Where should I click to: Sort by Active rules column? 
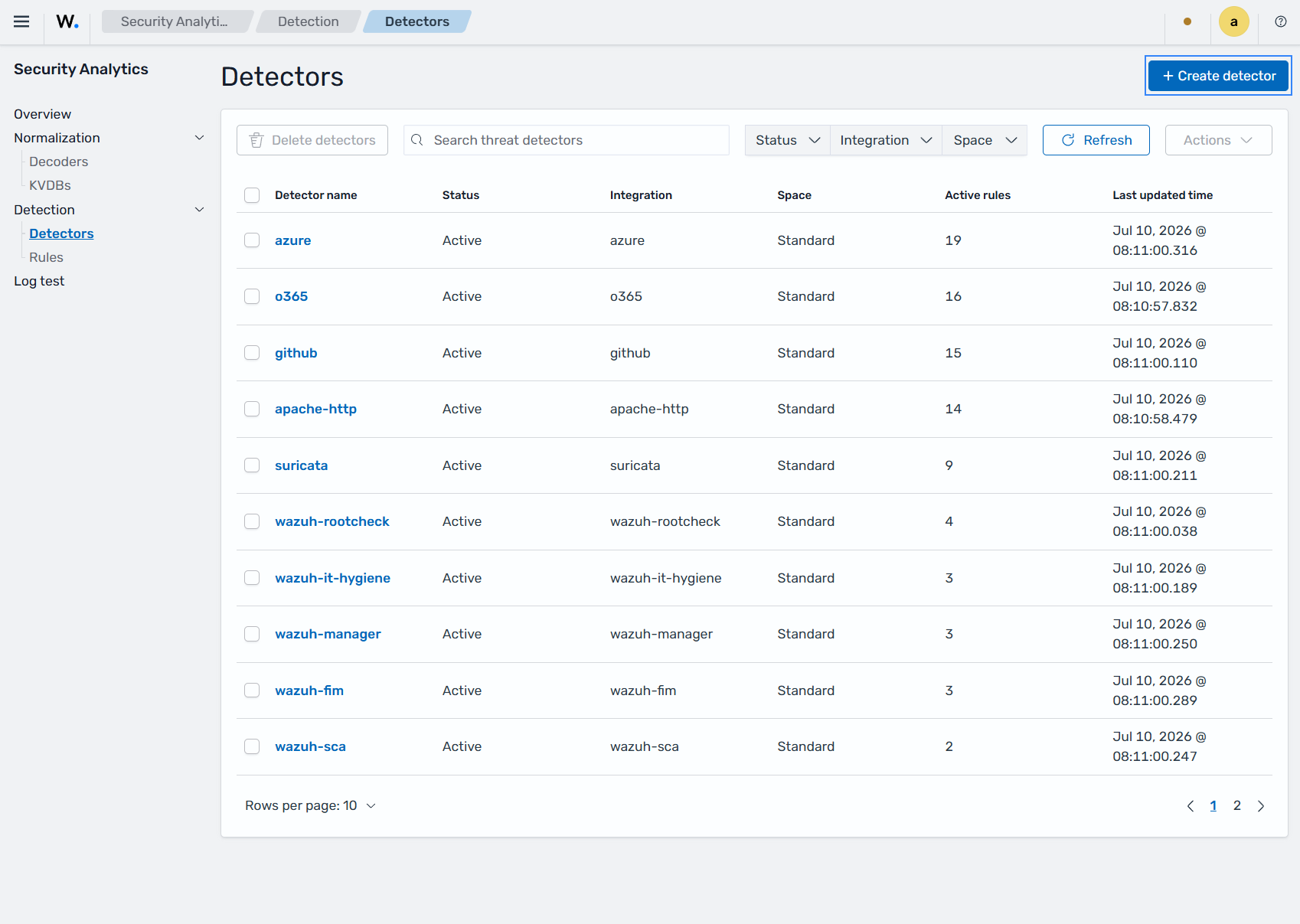pyautogui.click(x=978, y=195)
